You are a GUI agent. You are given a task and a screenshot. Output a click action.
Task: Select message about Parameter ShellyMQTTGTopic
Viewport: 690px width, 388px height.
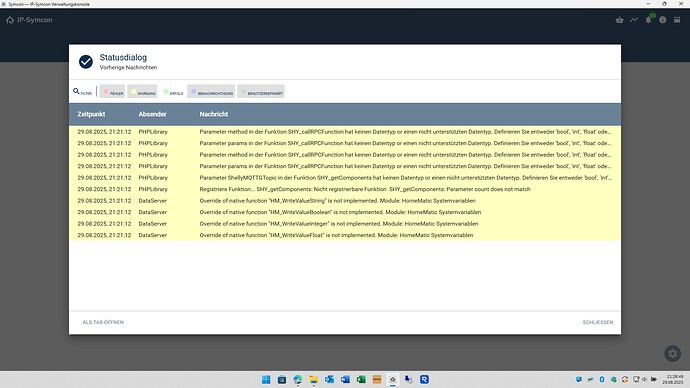pos(345,178)
